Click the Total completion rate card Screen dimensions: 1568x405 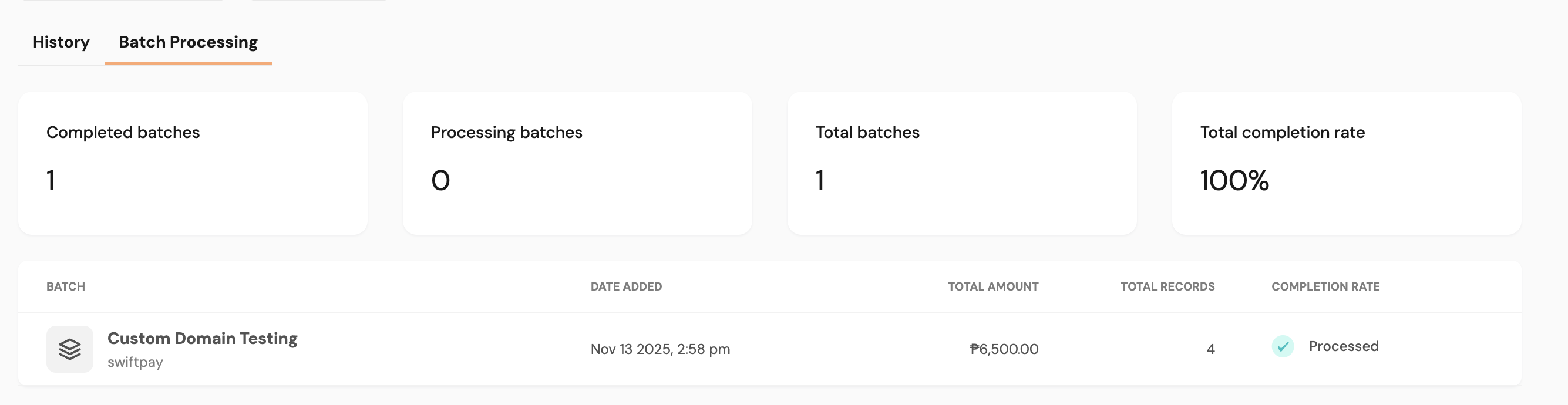1347,163
